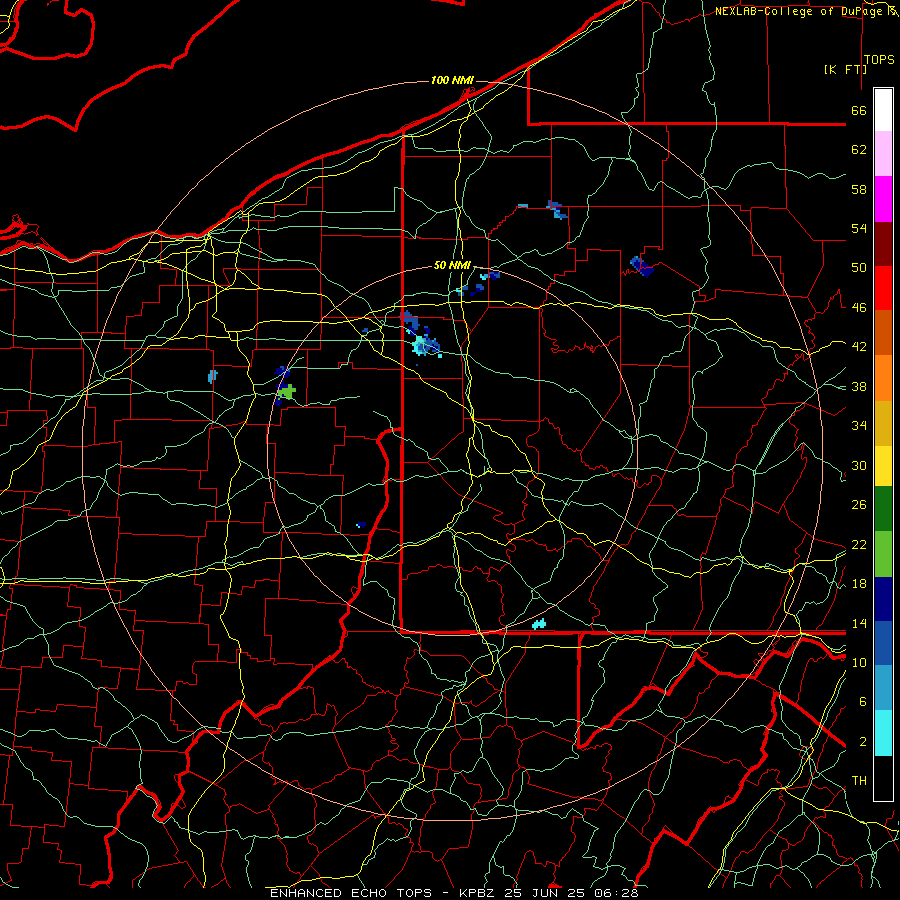This screenshot has width=900, height=900.
Task: Click the "66" legend value
Action: coord(859,110)
